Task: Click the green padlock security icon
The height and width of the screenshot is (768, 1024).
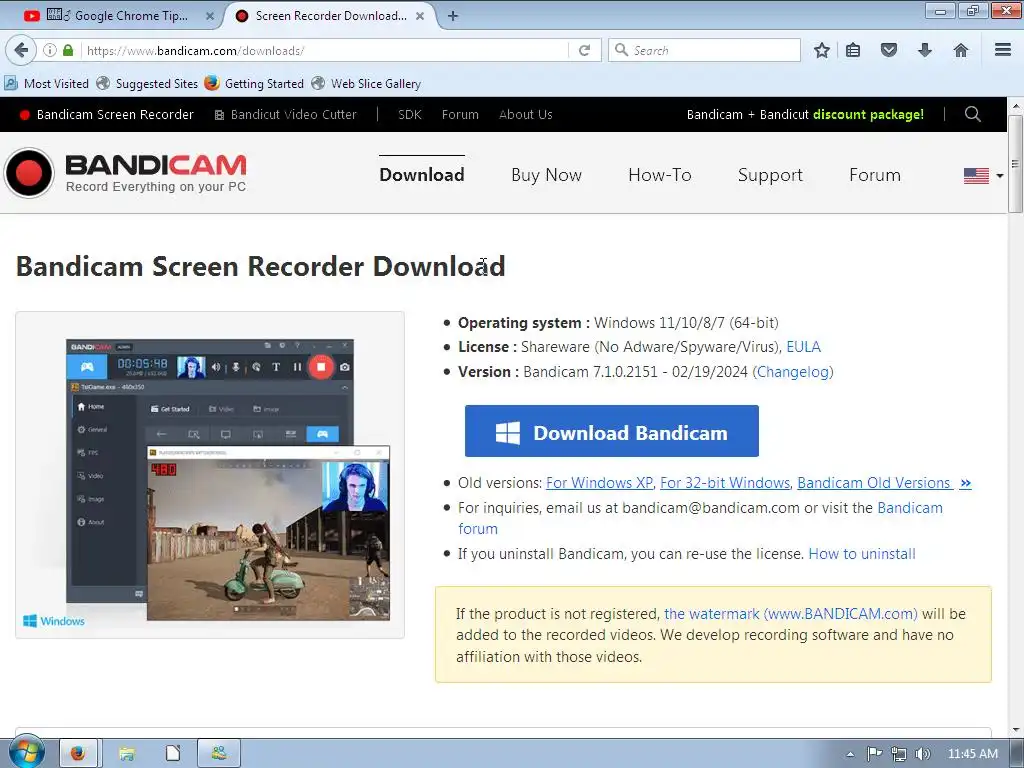Action: click(68, 50)
